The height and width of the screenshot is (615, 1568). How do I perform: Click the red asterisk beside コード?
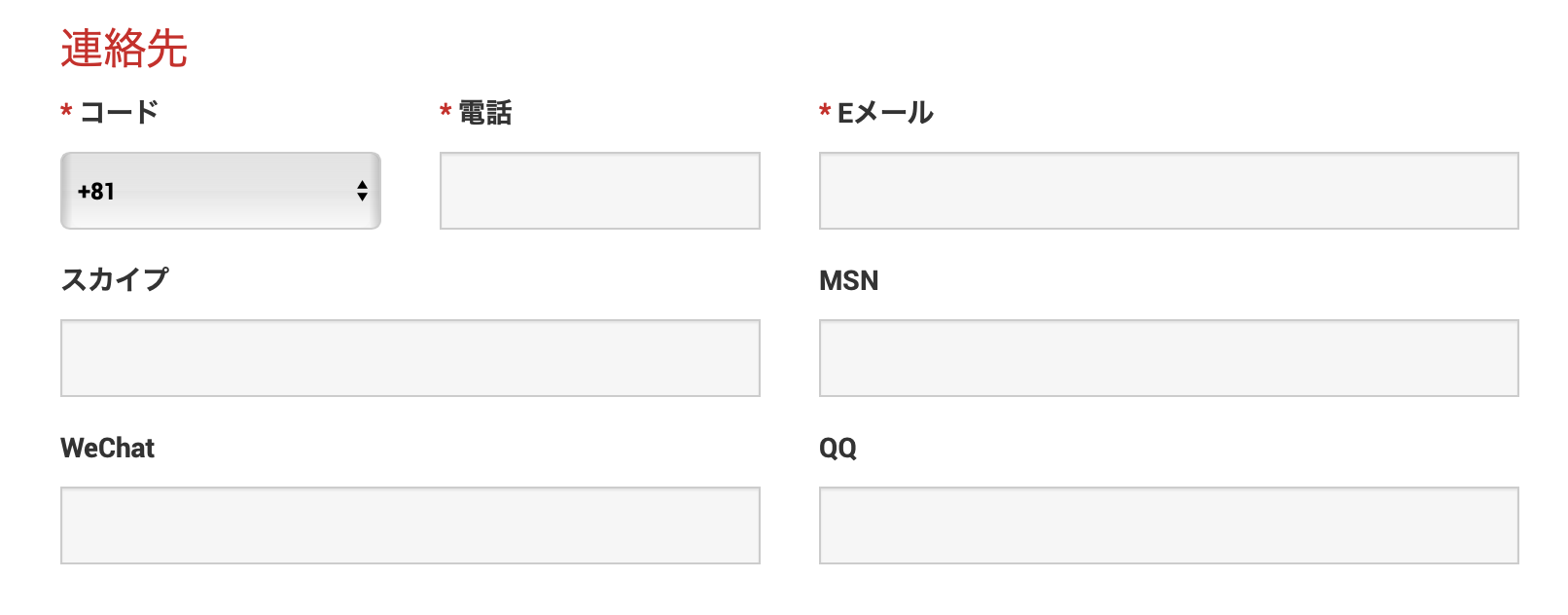pos(66,112)
